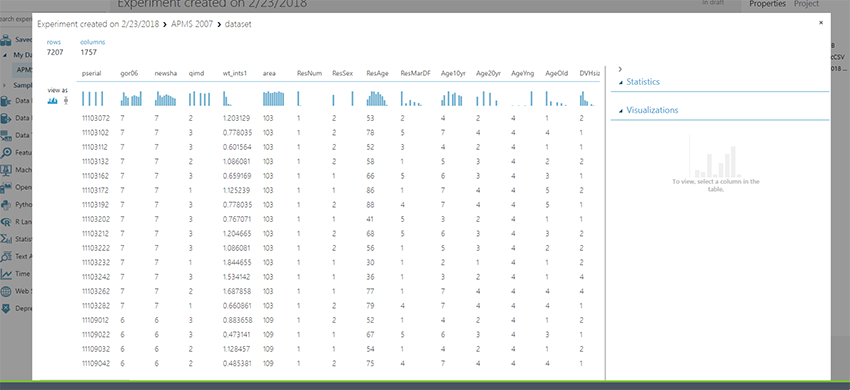
Task: Select APMS dataset item in background sidebar
Action: click(x=23, y=70)
